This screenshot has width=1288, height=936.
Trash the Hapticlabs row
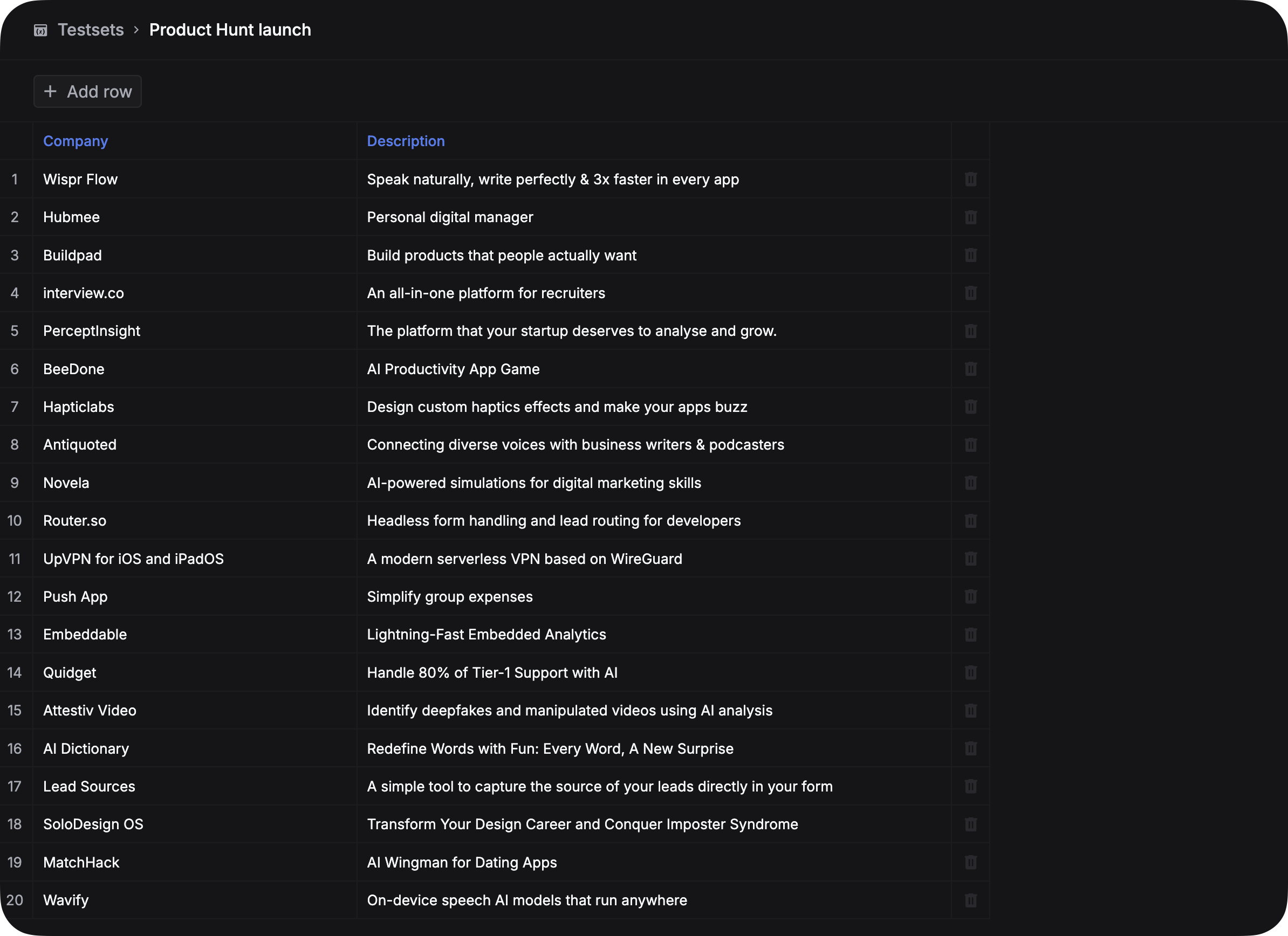[970, 407]
